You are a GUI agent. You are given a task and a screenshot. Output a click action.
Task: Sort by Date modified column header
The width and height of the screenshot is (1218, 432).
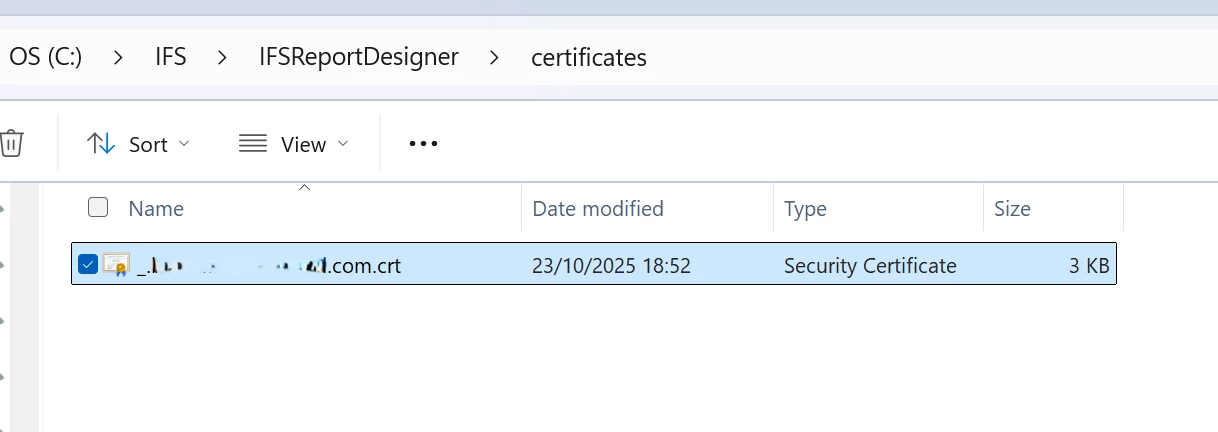tap(598, 208)
